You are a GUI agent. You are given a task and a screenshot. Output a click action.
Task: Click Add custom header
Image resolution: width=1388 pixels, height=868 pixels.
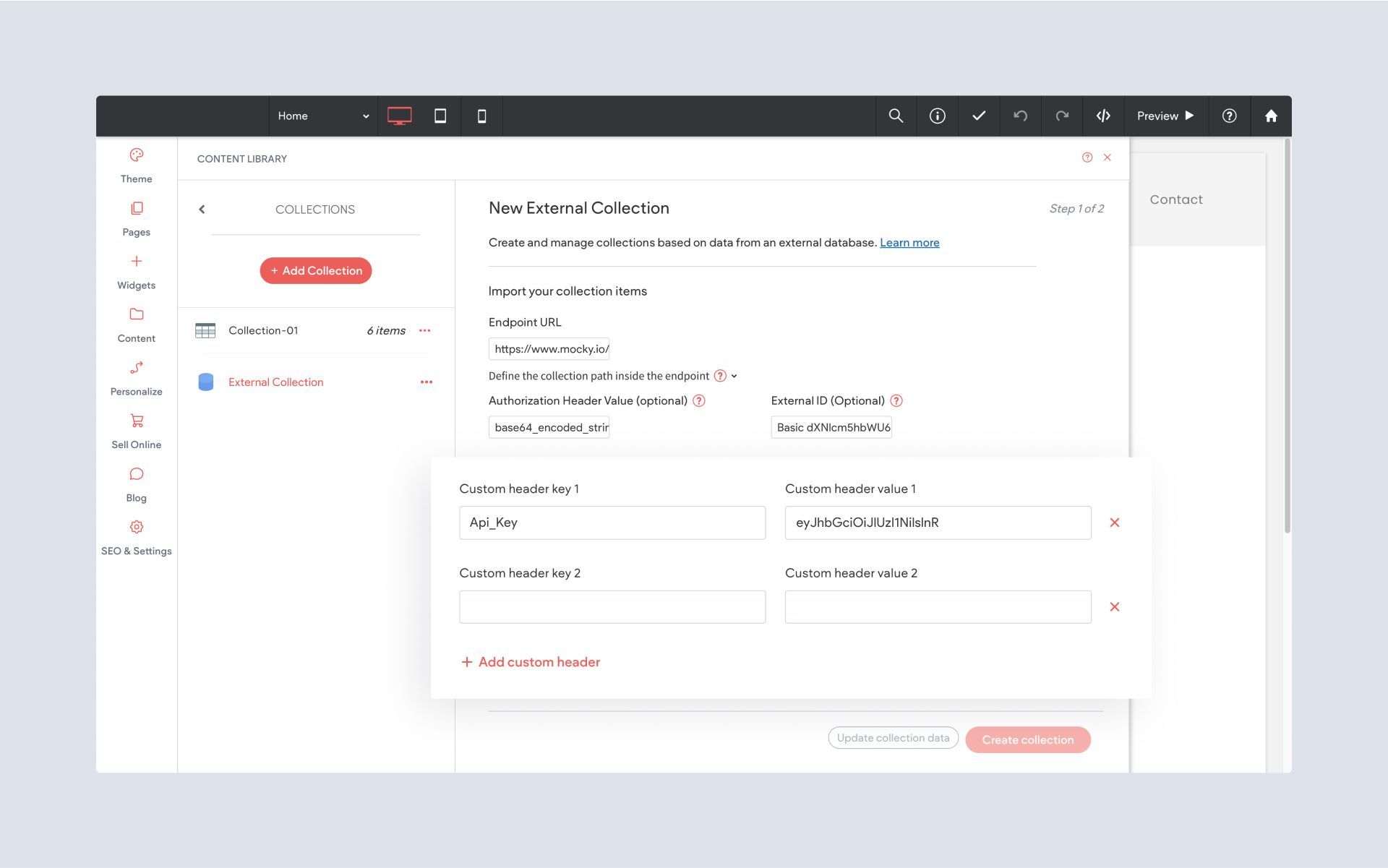[531, 662]
